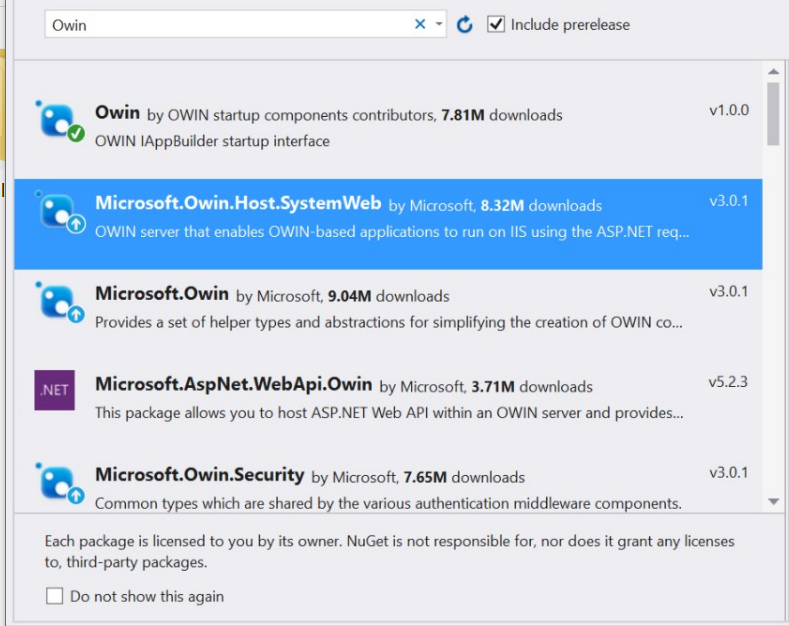
Task: Click the scrollbar down arrow
Action: click(773, 501)
